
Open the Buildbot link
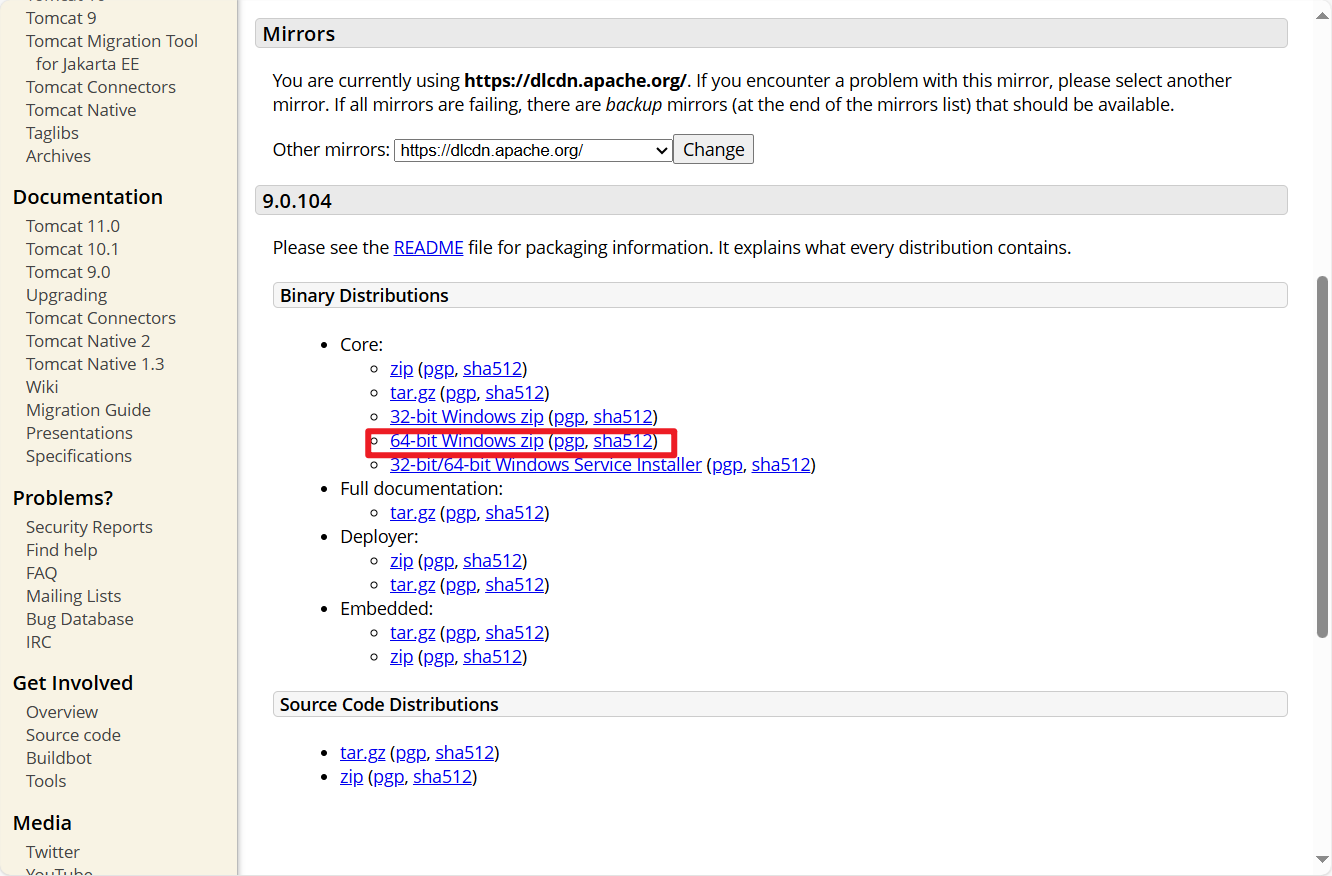[59, 758]
